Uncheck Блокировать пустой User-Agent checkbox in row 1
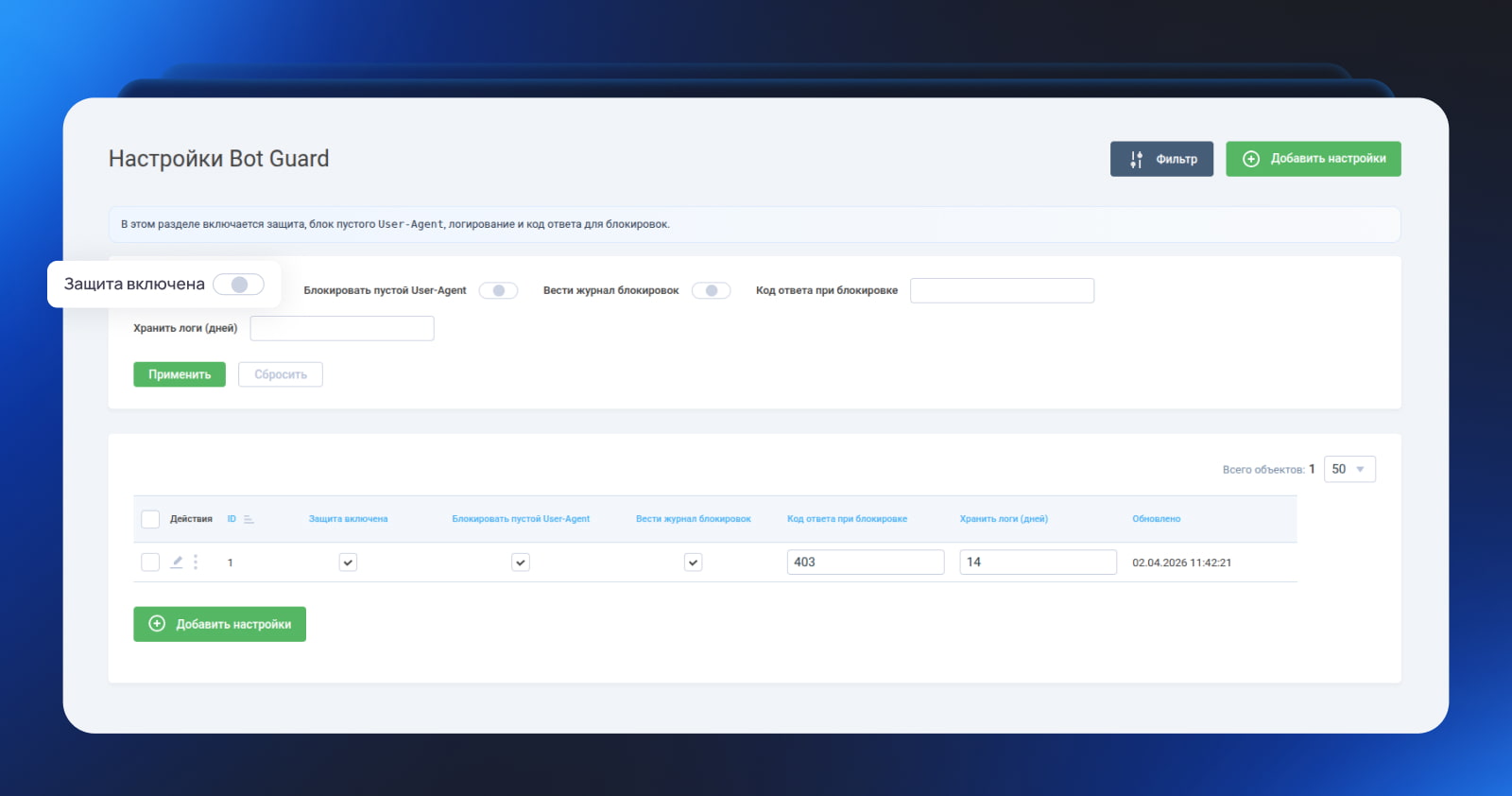Viewport: 1512px width, 796px height. click(x=521, y=562)
